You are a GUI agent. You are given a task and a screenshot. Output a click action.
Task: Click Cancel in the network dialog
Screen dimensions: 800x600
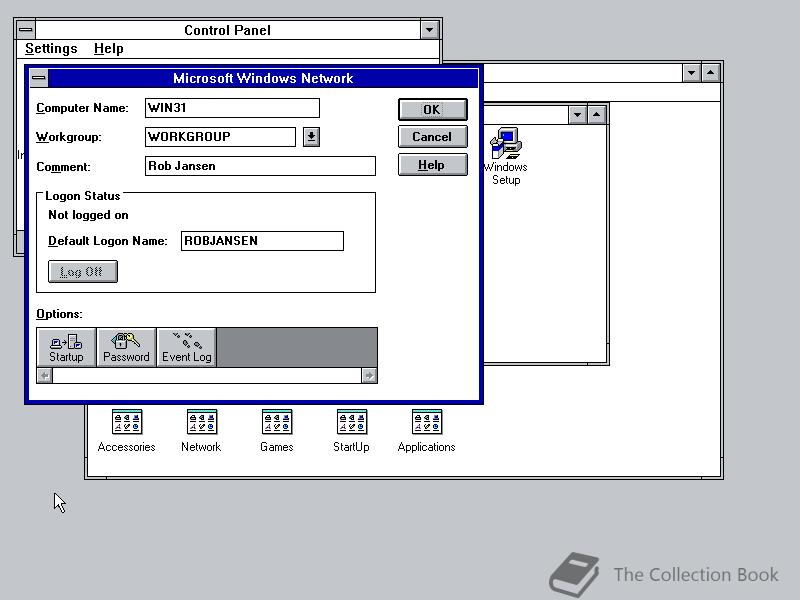click(432, 137)
